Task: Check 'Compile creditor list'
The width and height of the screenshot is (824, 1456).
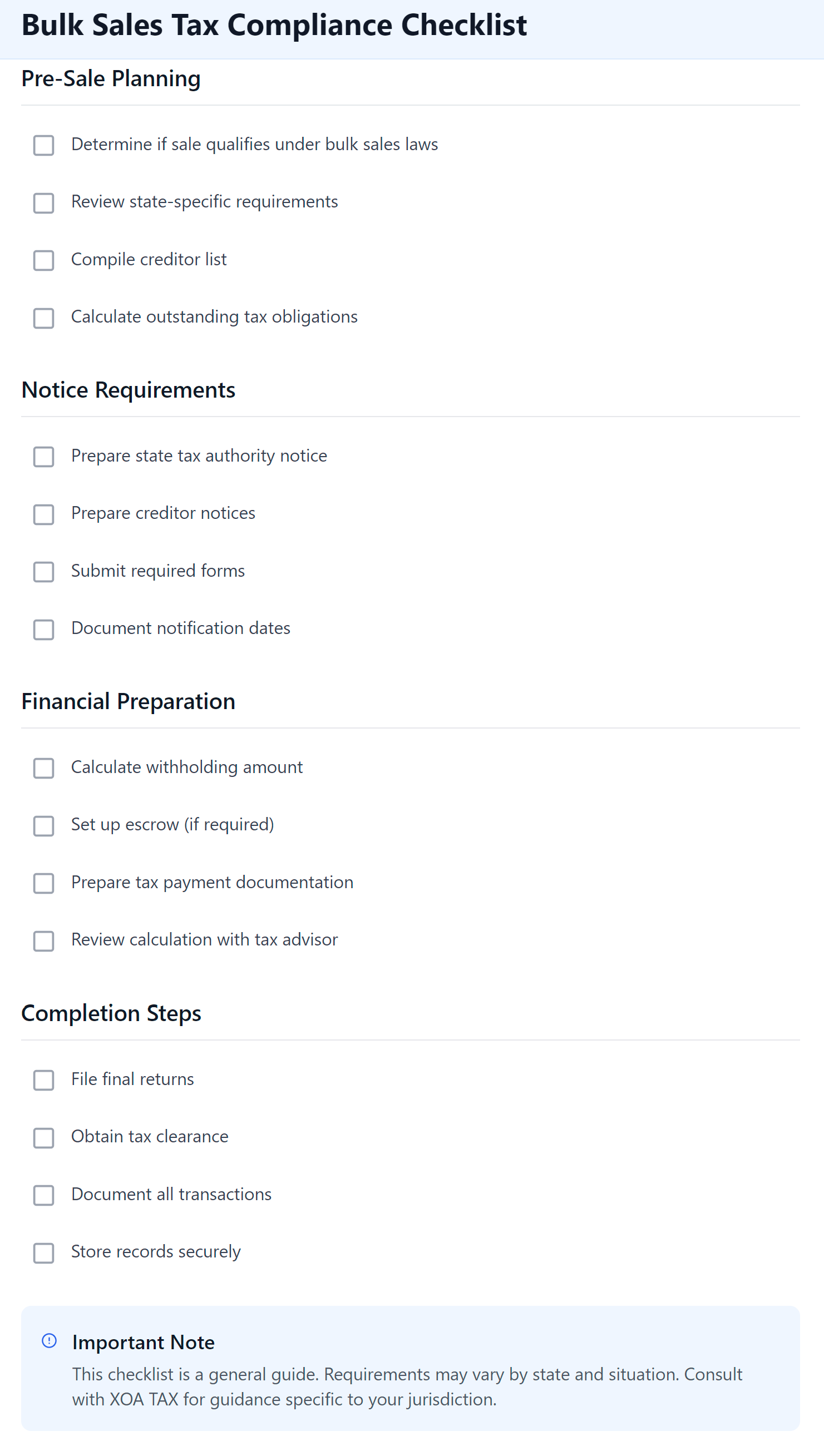Action: pyautogui.click(x=43, y=261)
